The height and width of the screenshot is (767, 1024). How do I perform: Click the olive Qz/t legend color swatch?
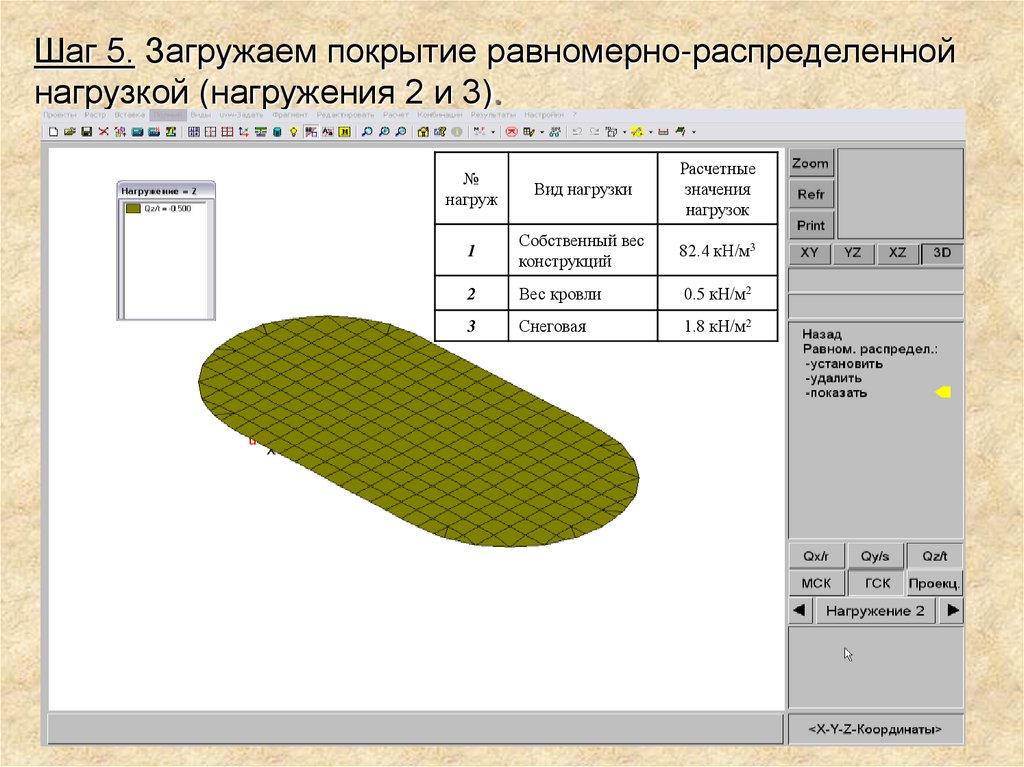[x=133, y=209]
